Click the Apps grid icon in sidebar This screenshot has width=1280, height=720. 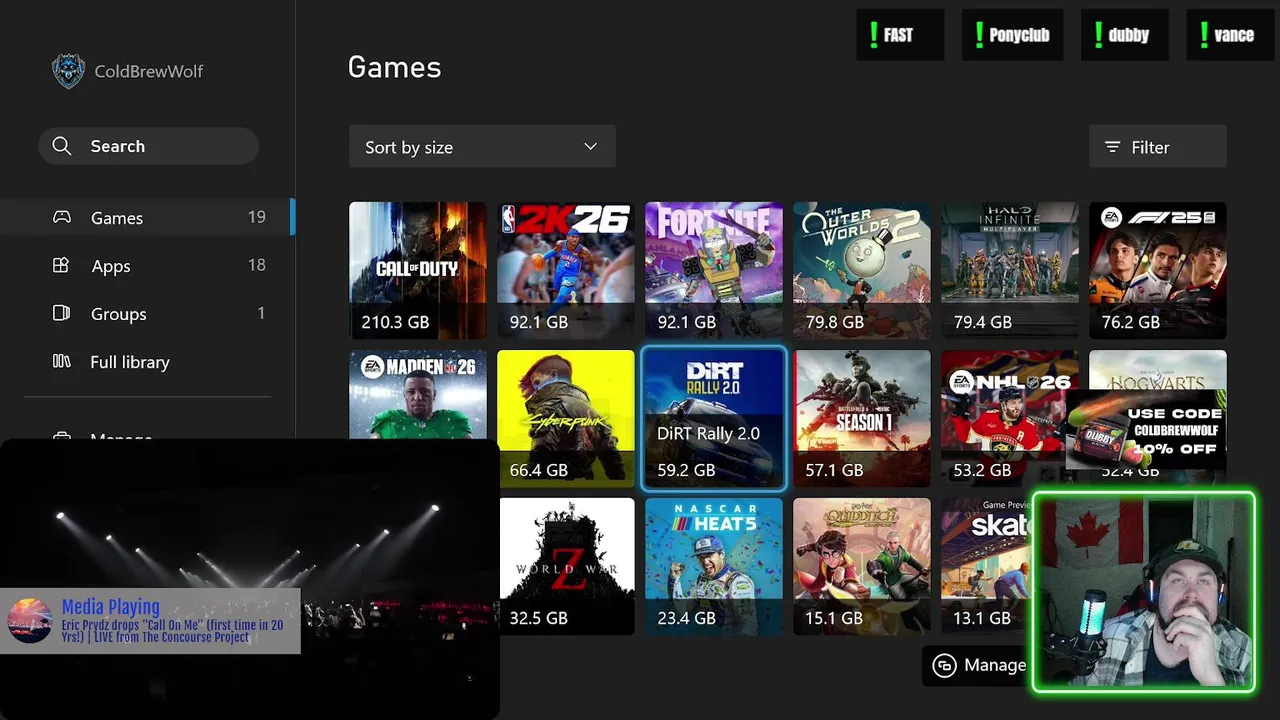click(61, 265)
